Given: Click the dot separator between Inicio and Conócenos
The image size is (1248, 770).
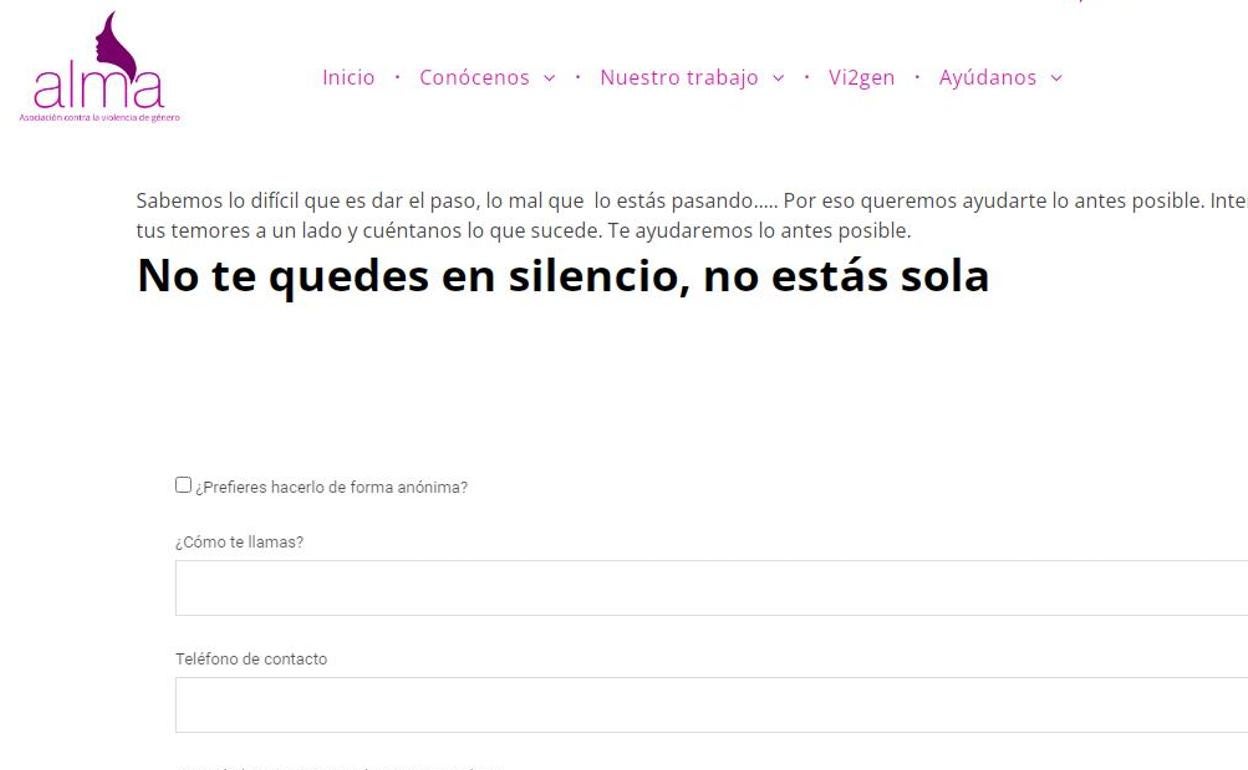Looking at the screenshot, I should click(x=397, y=78).
